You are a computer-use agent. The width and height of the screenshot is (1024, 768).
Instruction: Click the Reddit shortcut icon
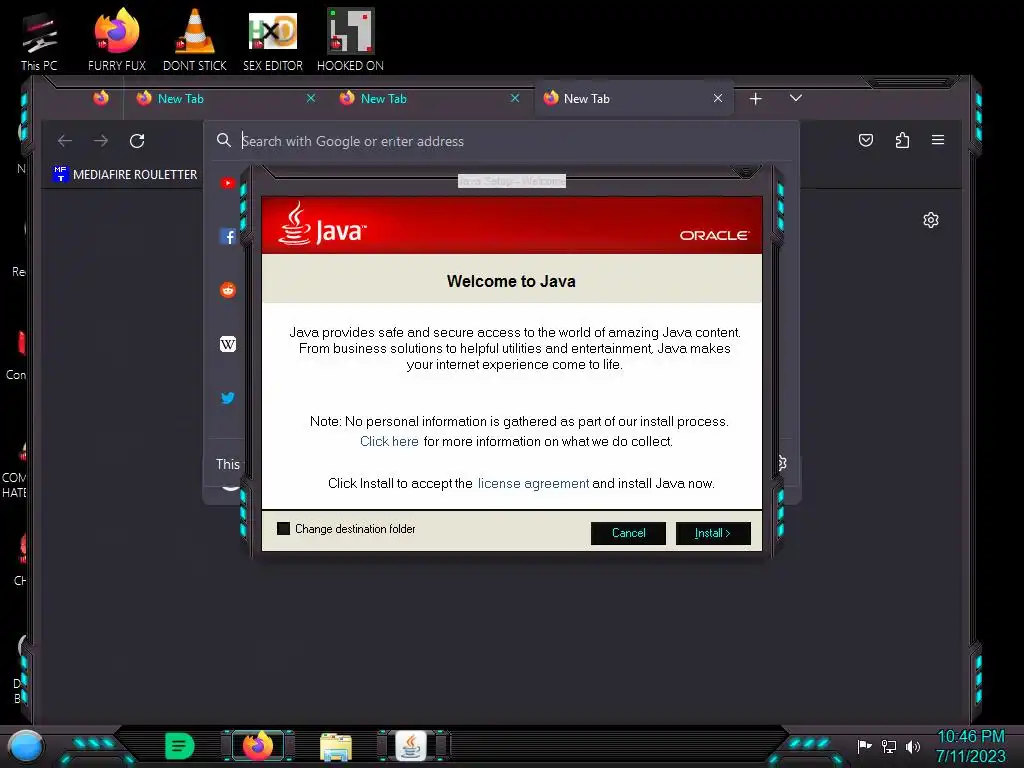(x=227, y=290)
